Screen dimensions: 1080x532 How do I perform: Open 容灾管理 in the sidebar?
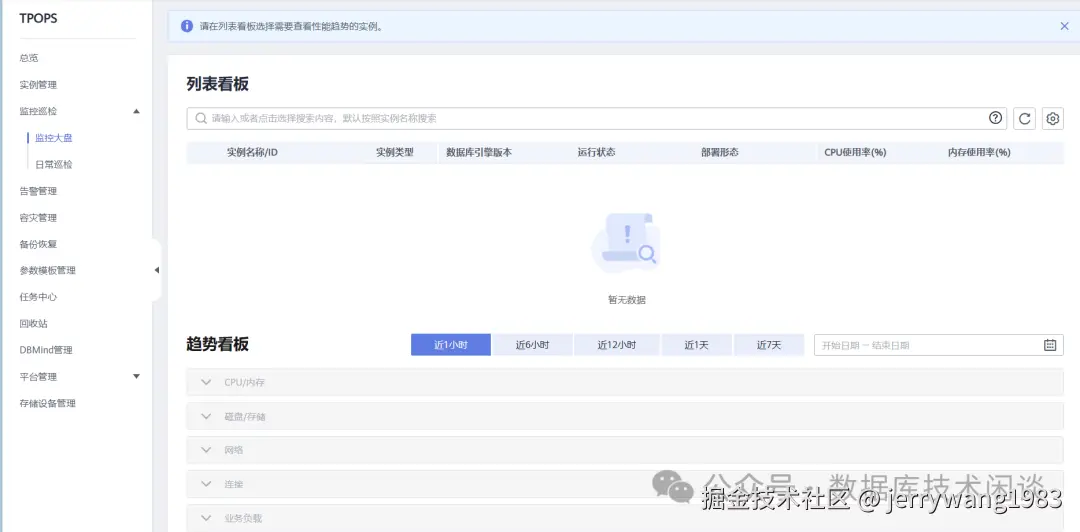(x=38, y=218)
